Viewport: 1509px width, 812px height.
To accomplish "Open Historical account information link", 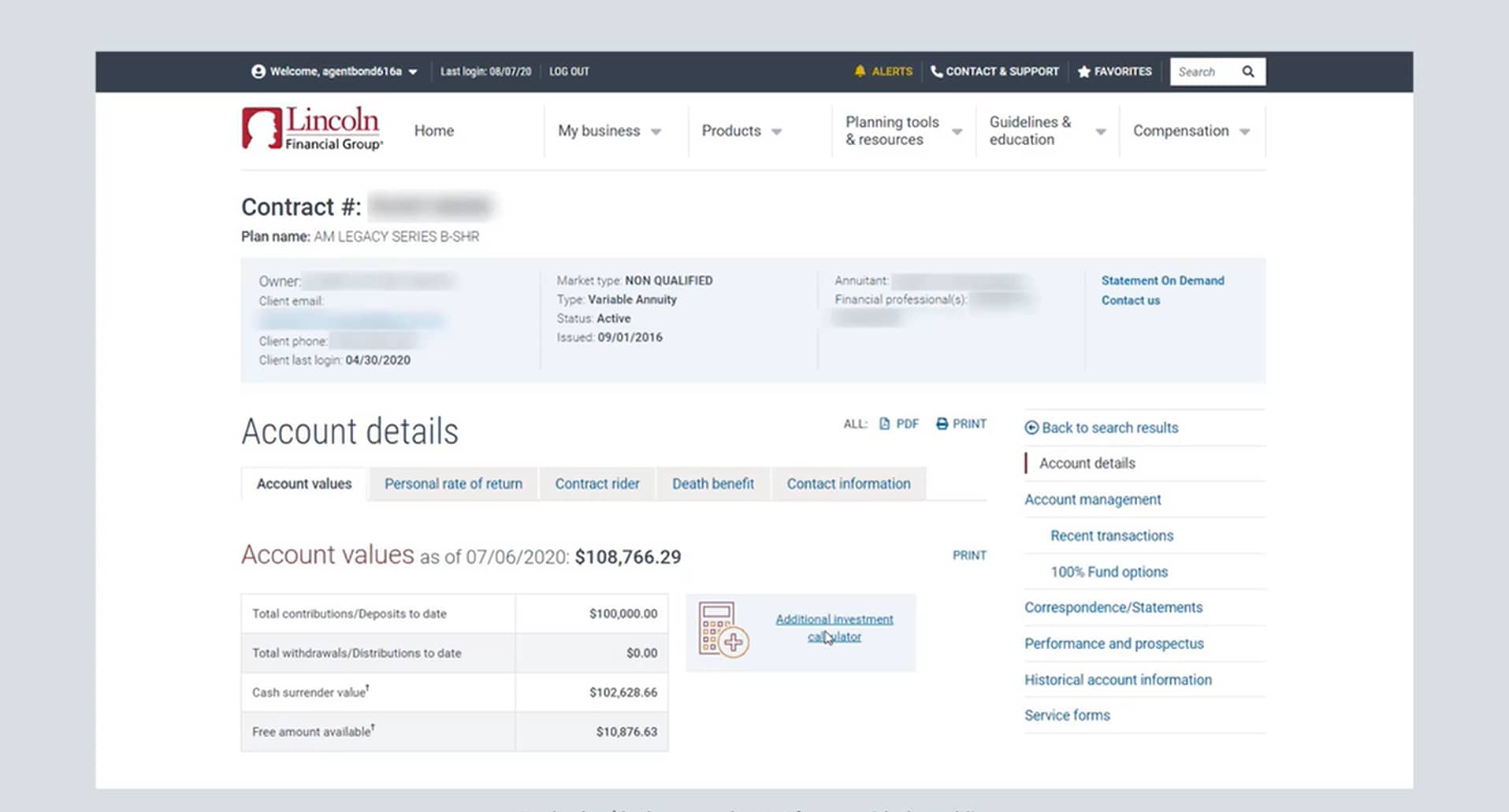I will point(1117,680).
